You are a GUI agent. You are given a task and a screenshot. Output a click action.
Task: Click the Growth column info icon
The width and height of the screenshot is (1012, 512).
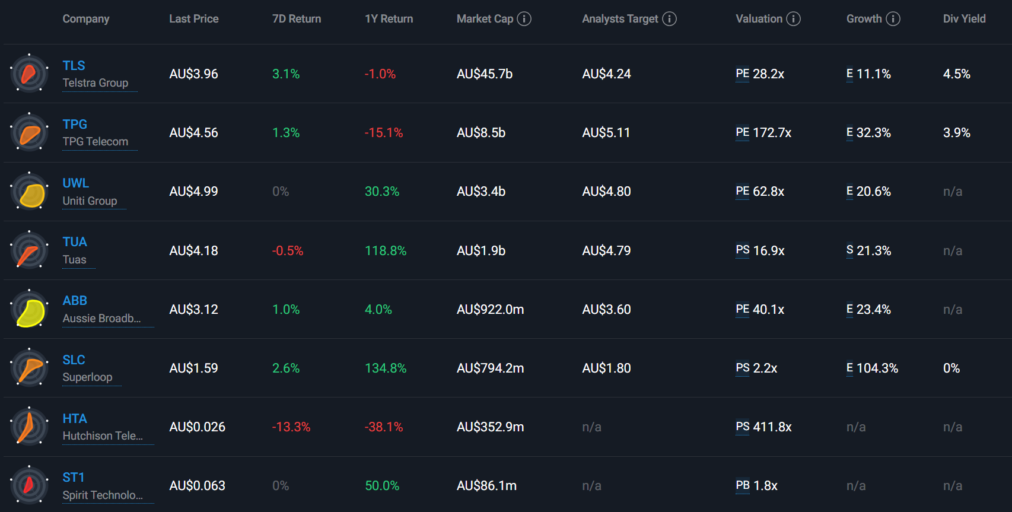(893, 19)
